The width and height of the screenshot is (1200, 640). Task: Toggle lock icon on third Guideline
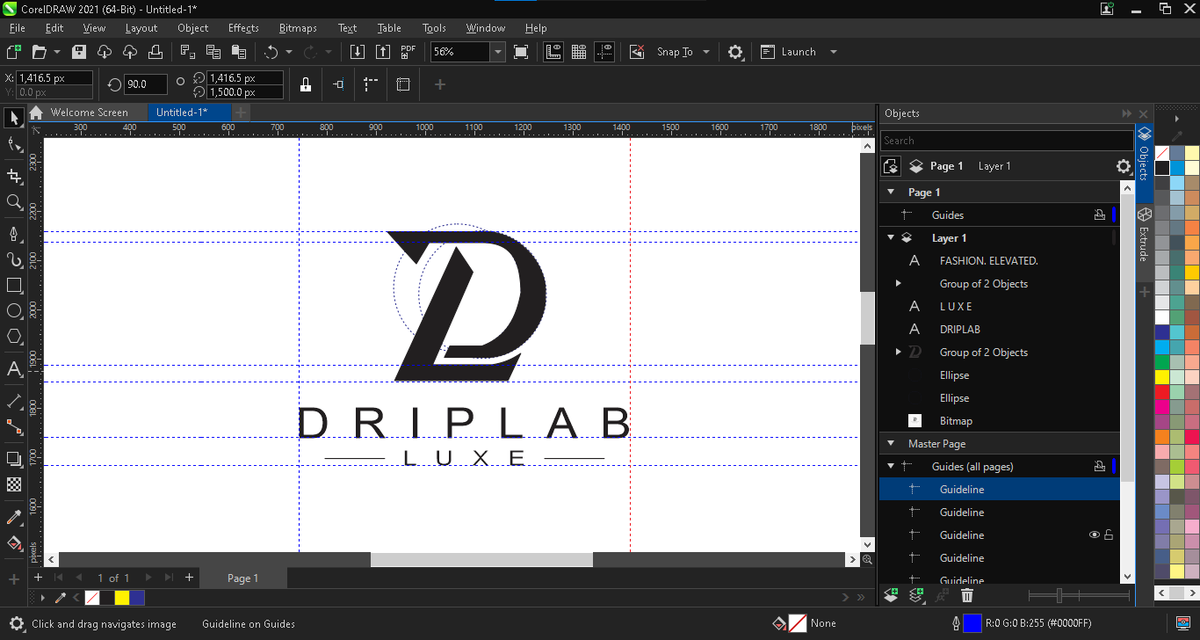[1109, 535]
